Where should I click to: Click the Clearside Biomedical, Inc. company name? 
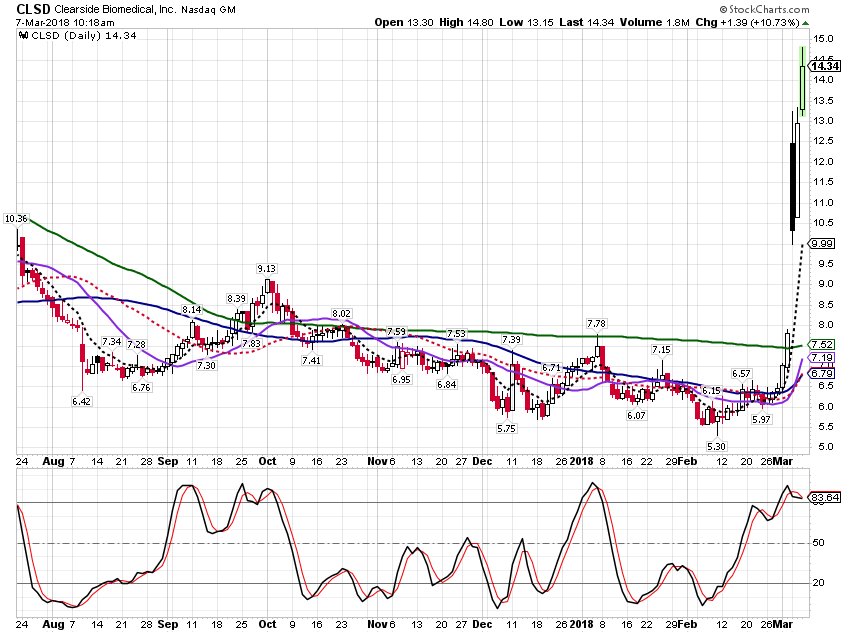click(x=115, y=9)
